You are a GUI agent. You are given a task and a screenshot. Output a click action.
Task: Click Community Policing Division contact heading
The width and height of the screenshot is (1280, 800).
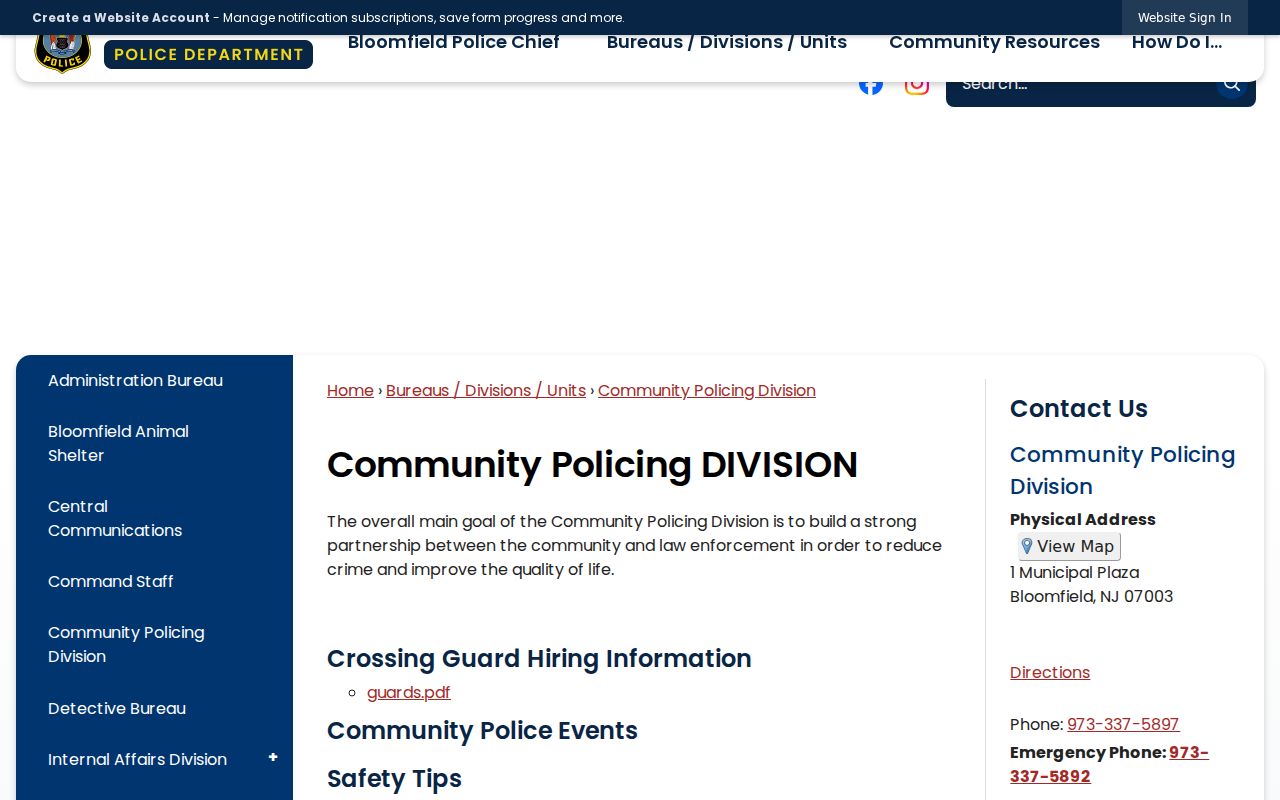(1123, 470)
